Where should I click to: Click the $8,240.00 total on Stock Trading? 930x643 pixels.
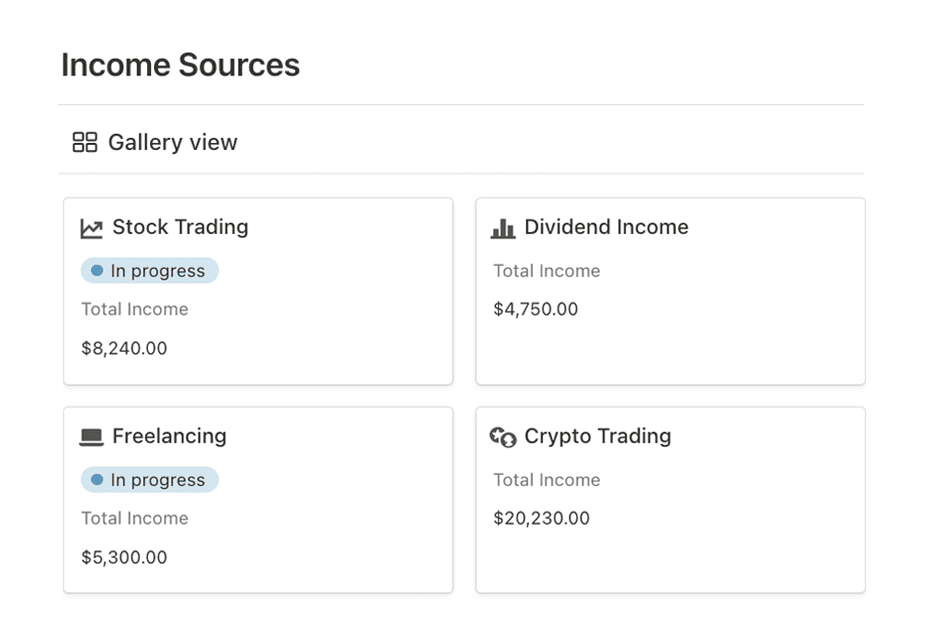point(124,348)
